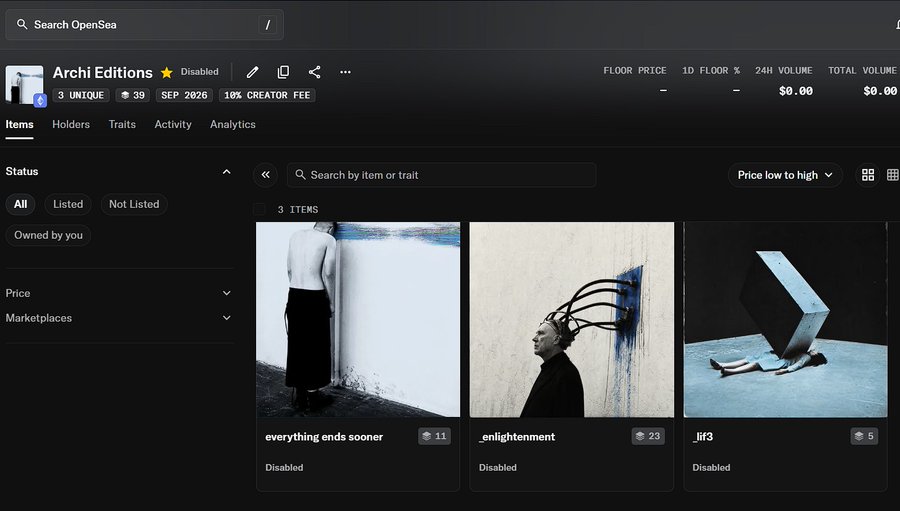Select the Listed status filter
This screenshot has width=900, height=511.
click(x=68, y=204)
